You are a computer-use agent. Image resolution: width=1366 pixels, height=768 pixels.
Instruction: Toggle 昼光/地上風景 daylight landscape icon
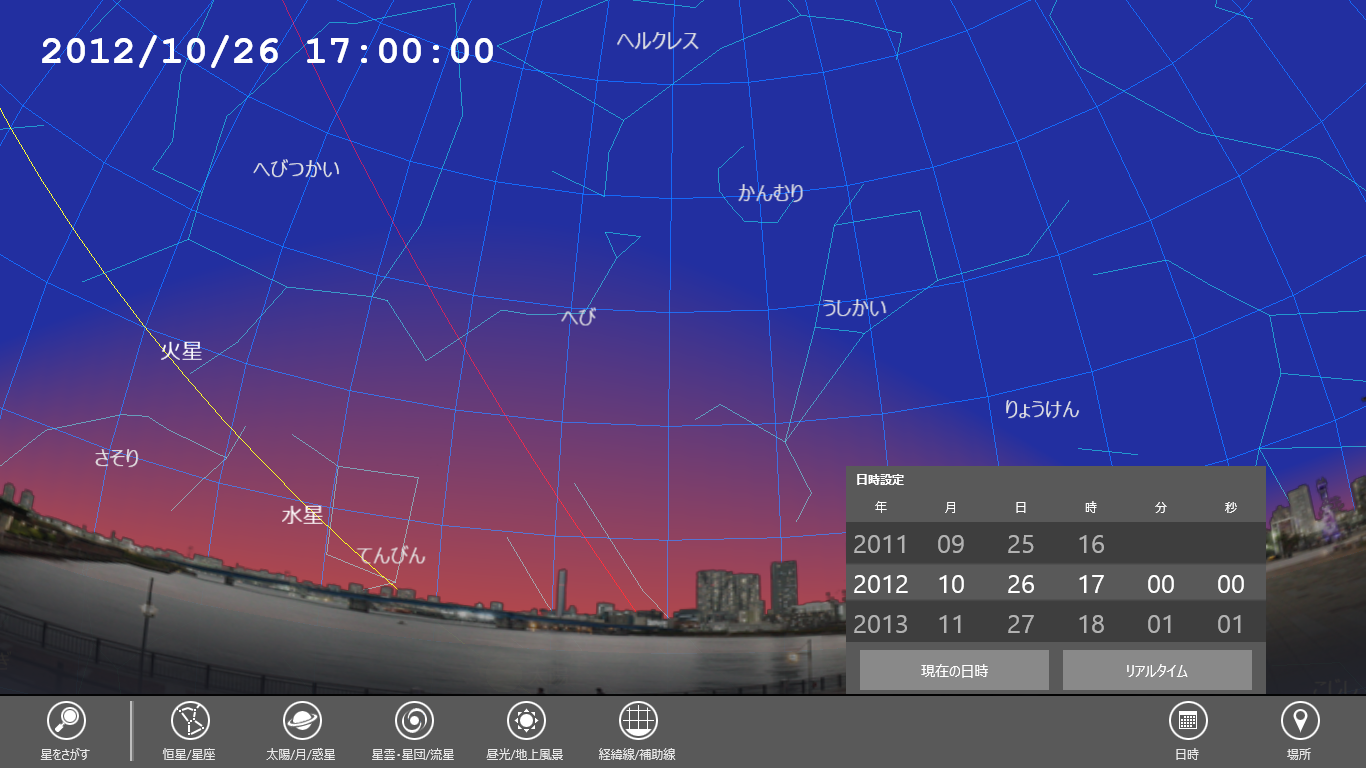pyautogui.click(x=525, y=720)
